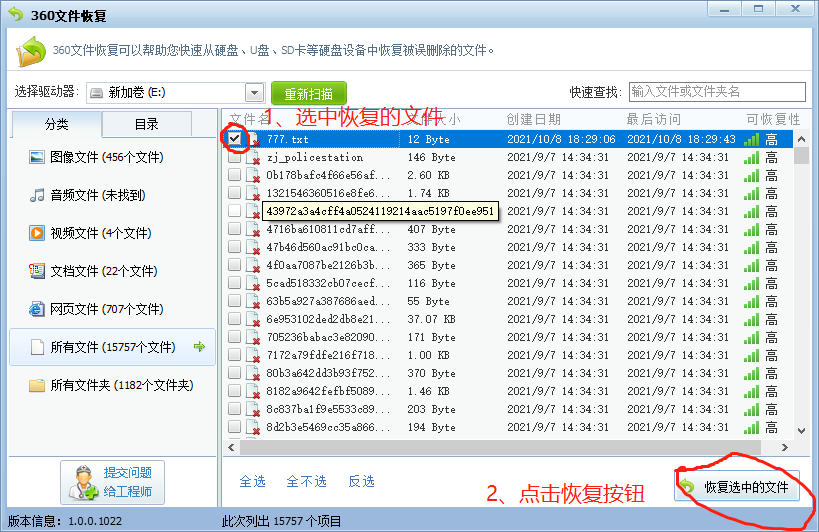Click vertical scrollbar up arrow in file list
819x532 pixels.
(x=801, y=139)
